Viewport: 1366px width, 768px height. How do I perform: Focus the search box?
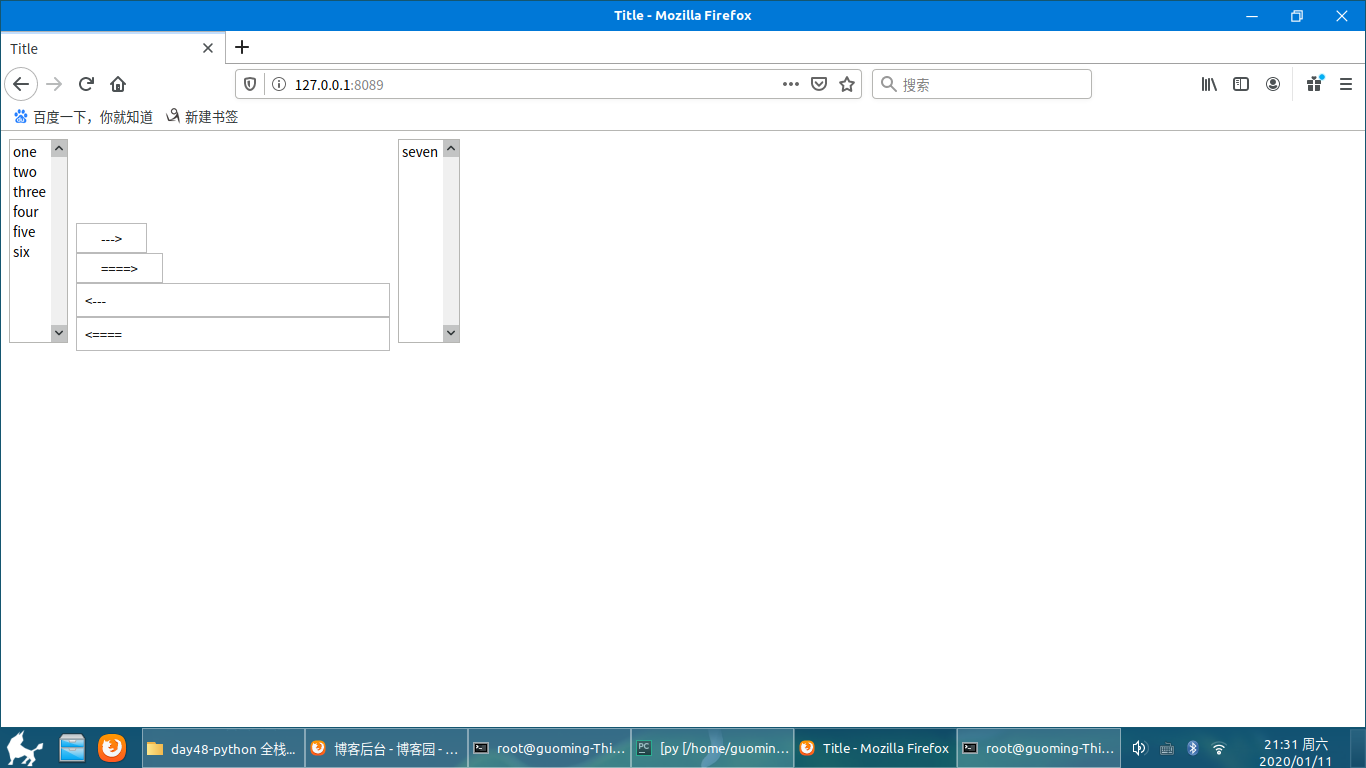(x=982, y=84)
